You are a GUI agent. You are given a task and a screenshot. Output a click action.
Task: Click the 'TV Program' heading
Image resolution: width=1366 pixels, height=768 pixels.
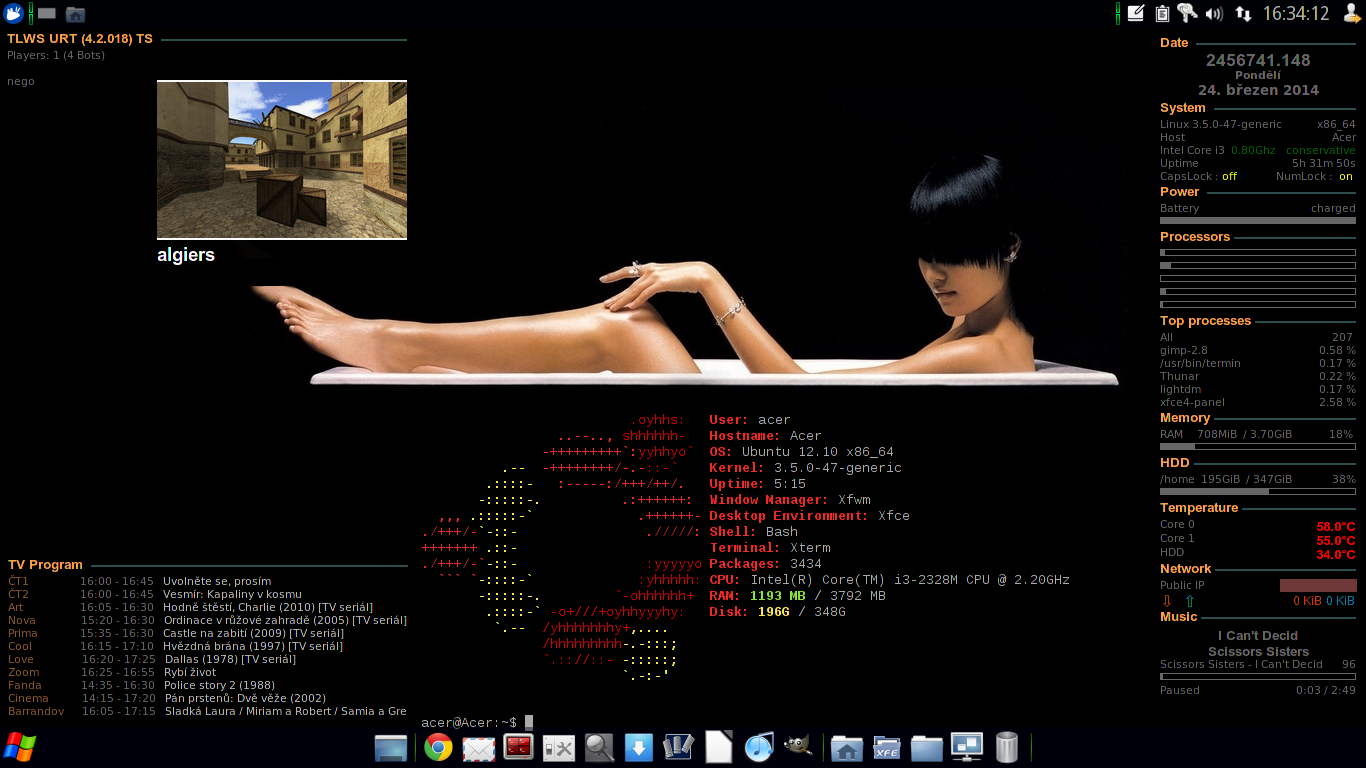coord(45,565)
